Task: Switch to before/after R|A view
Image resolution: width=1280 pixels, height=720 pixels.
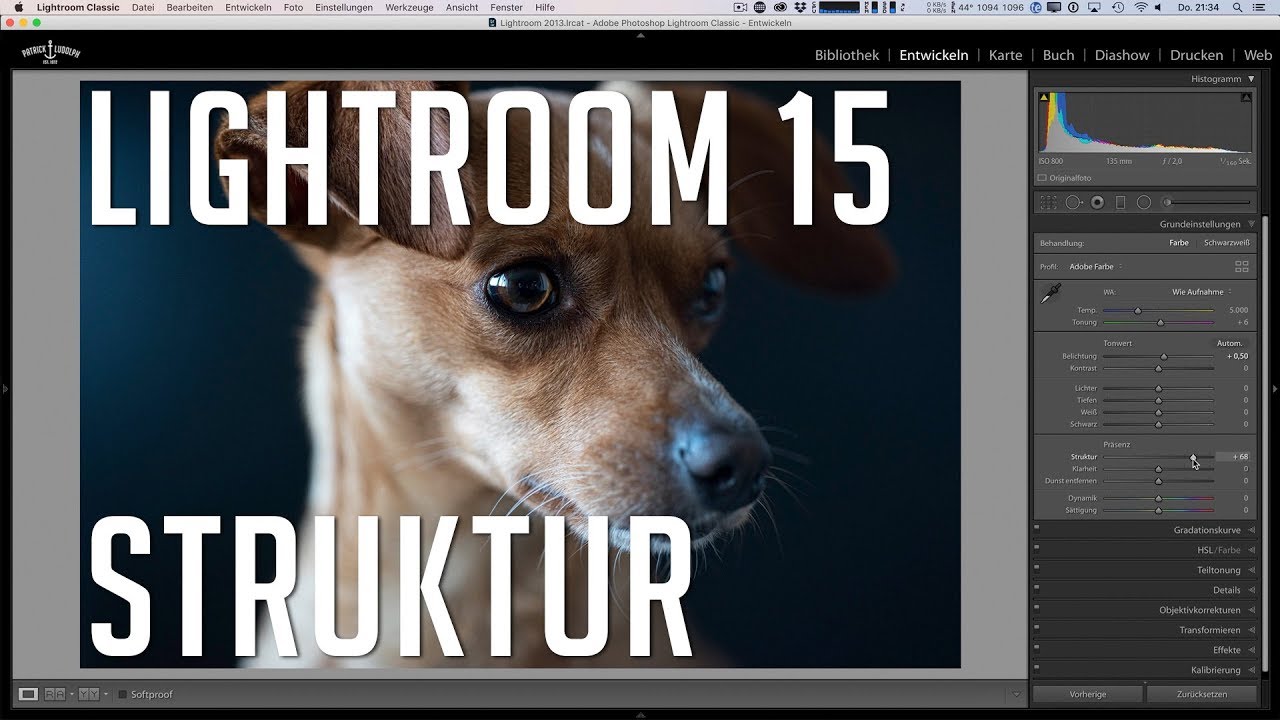Action: [x=56, y=694]
